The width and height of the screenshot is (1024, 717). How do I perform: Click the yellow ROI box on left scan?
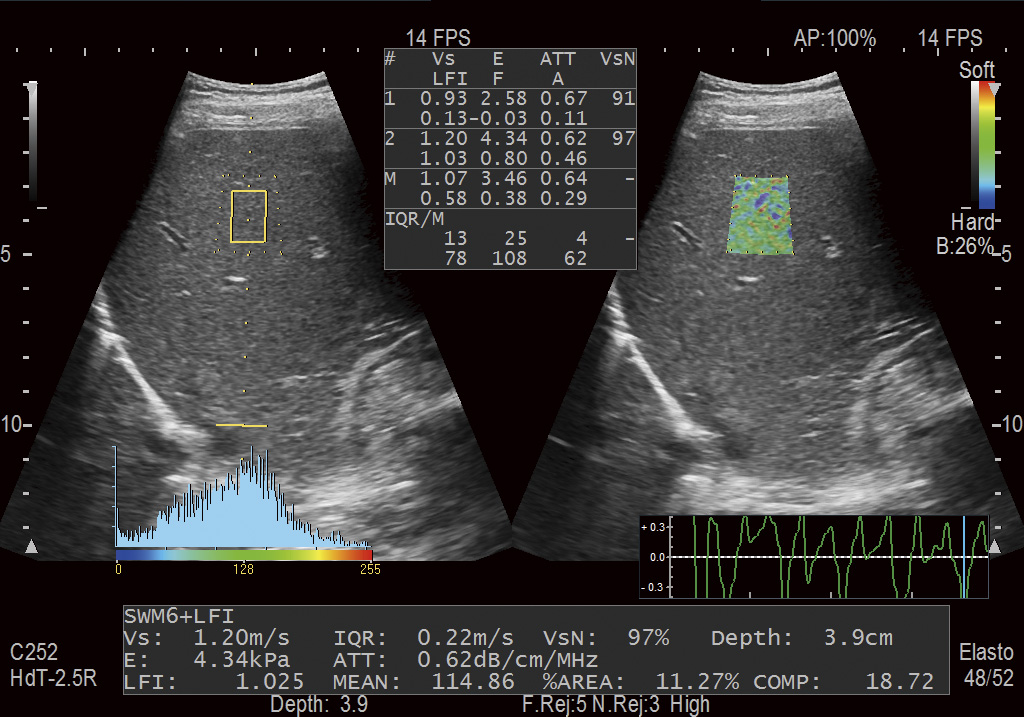tap(249, 216)
